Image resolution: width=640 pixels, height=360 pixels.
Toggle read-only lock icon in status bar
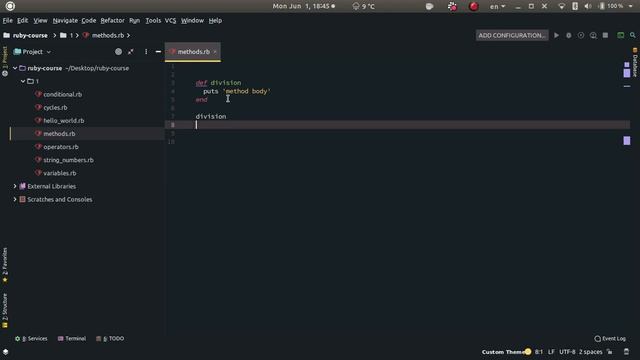[609, 352]
